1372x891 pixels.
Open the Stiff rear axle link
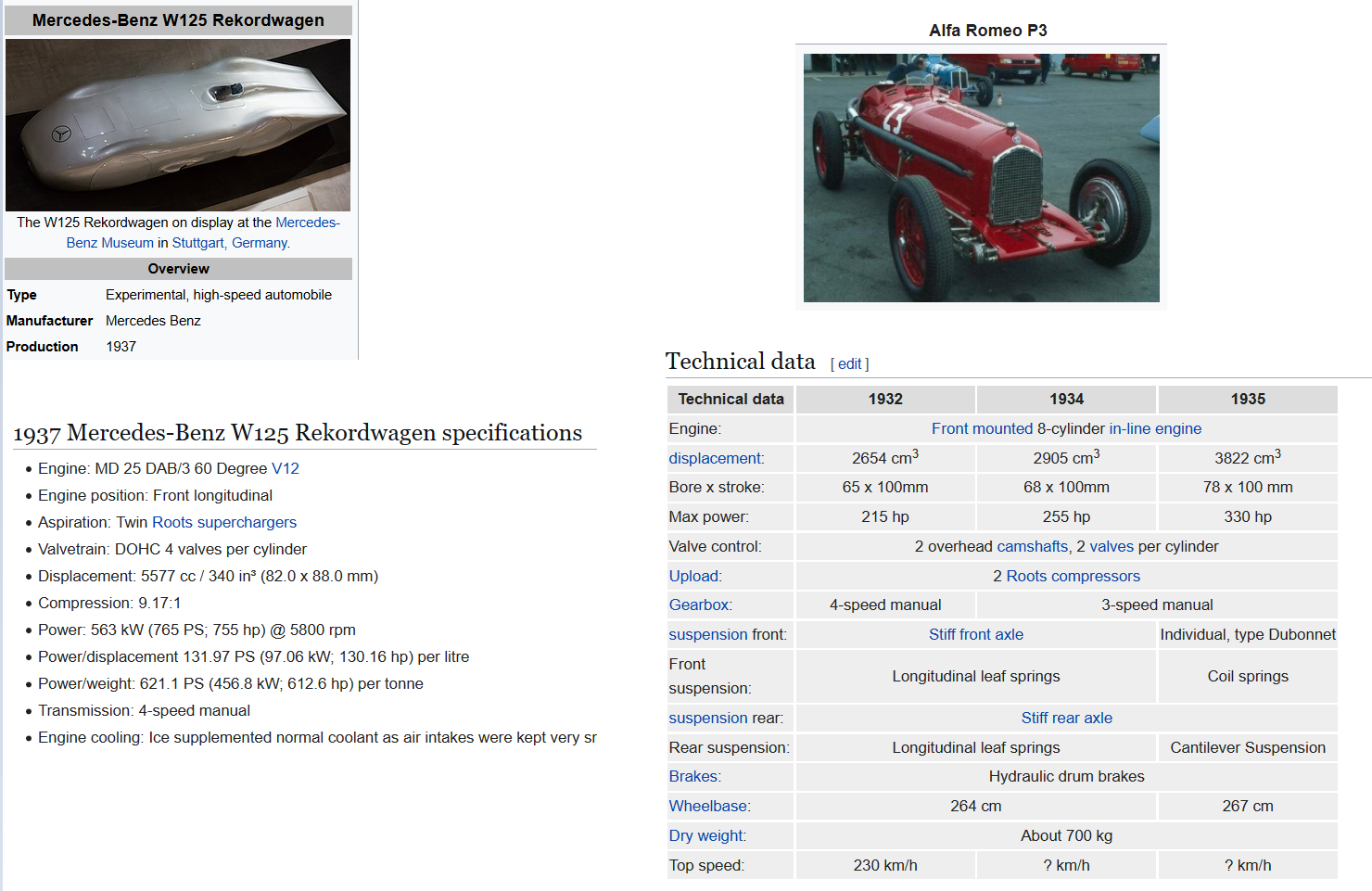point(1067,719)
